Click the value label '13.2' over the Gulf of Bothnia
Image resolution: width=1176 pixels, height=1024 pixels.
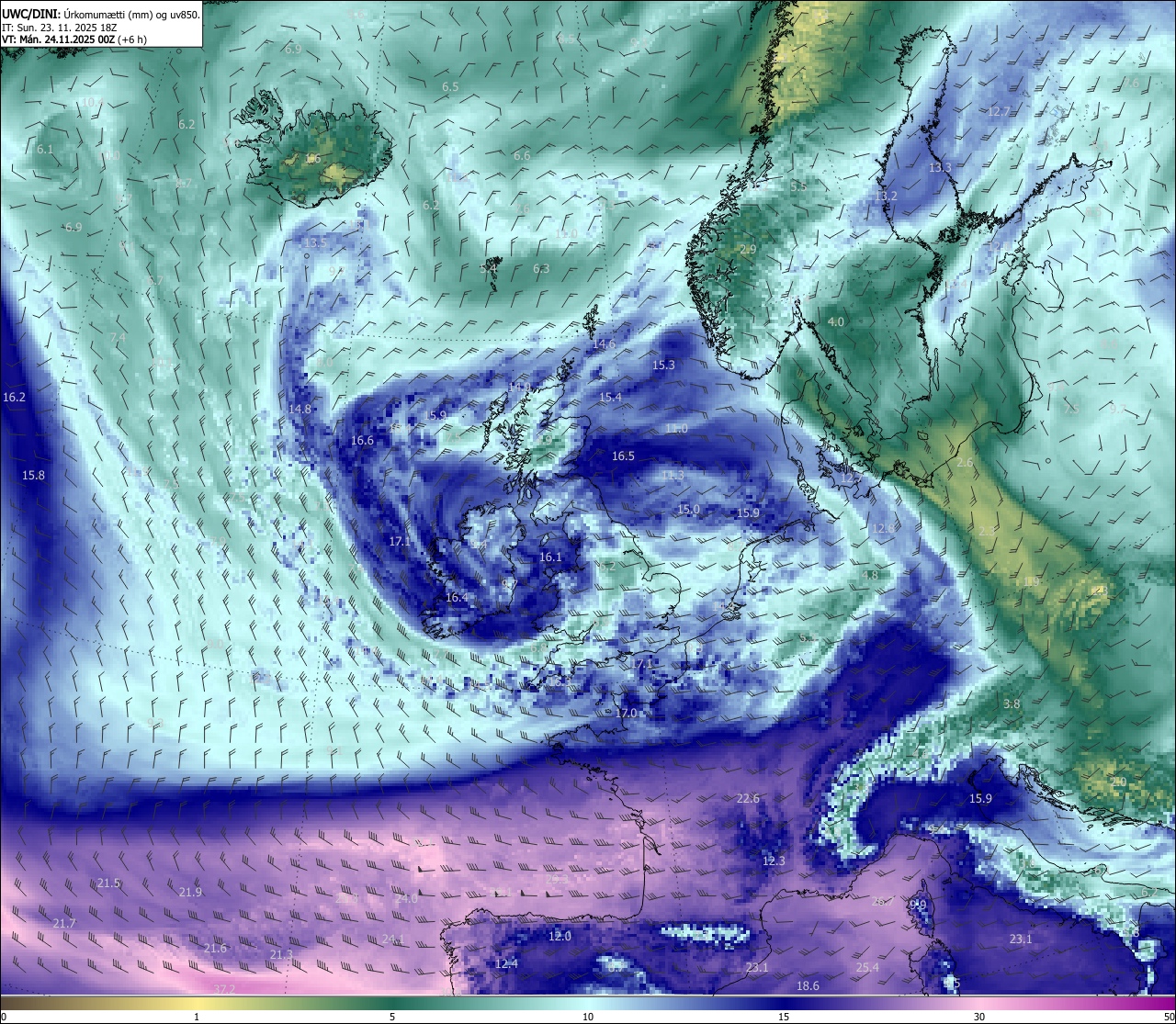pyautogui.click(x=886, y=197)
